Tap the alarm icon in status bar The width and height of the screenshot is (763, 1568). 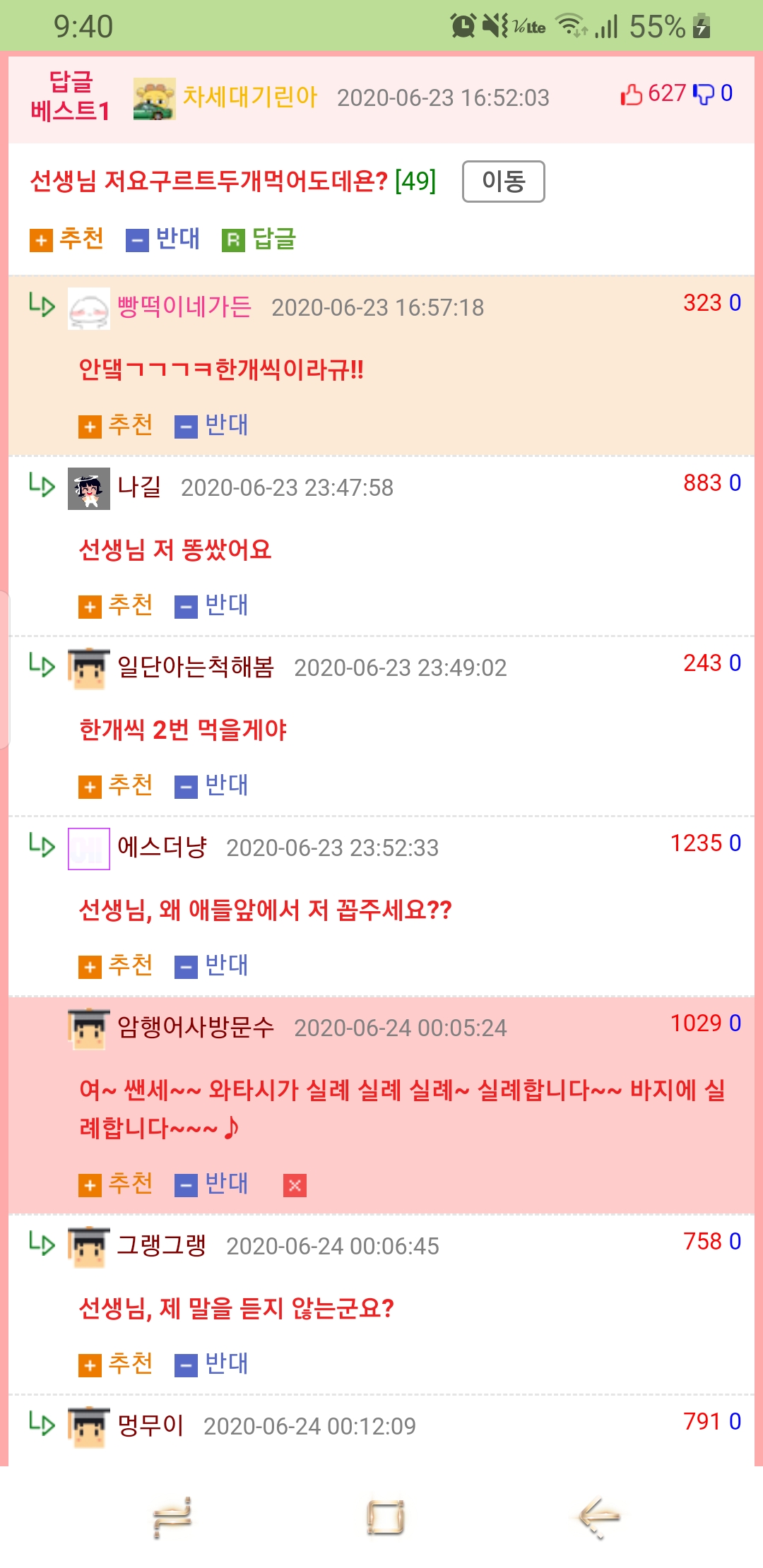click(x=463, y=27)
